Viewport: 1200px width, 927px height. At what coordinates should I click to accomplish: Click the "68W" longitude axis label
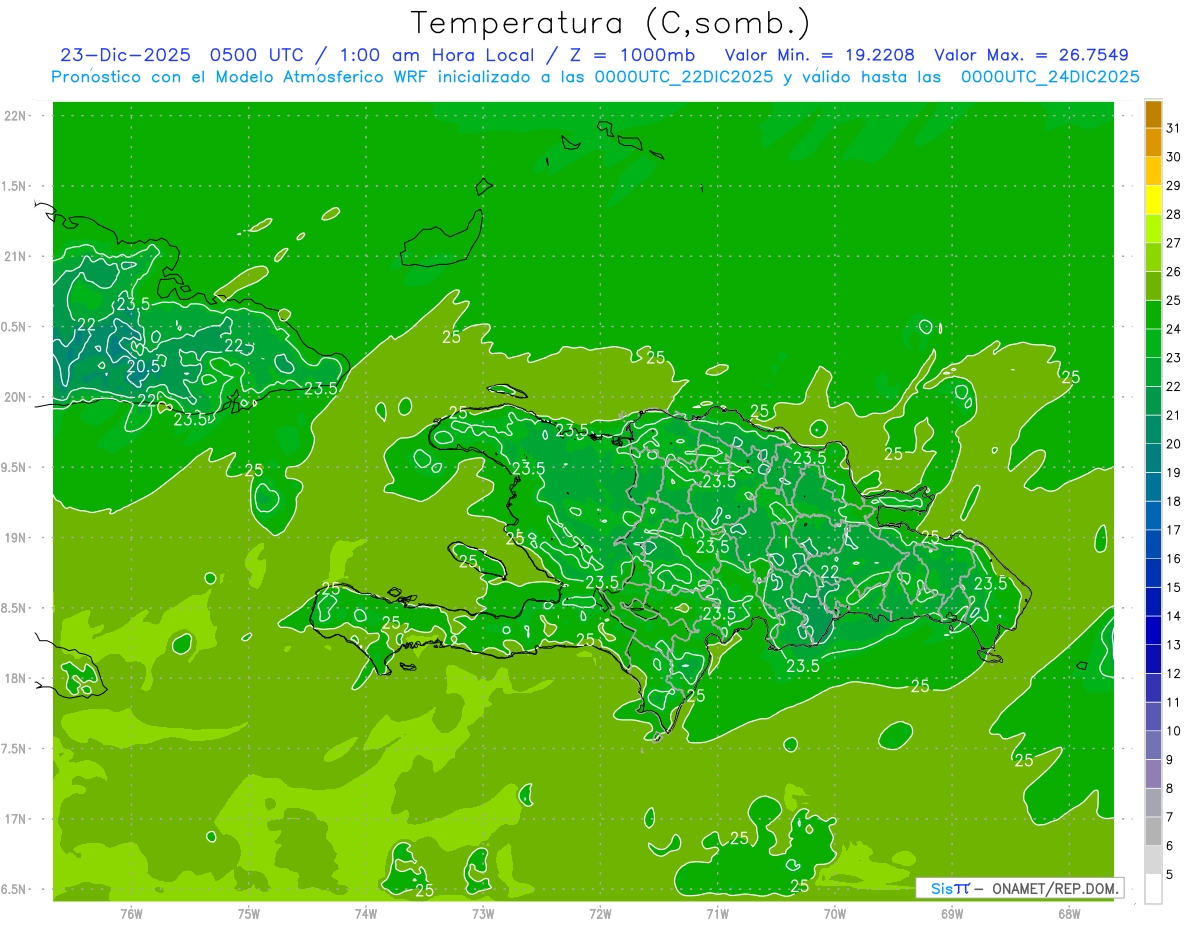tap(1069, 914)
